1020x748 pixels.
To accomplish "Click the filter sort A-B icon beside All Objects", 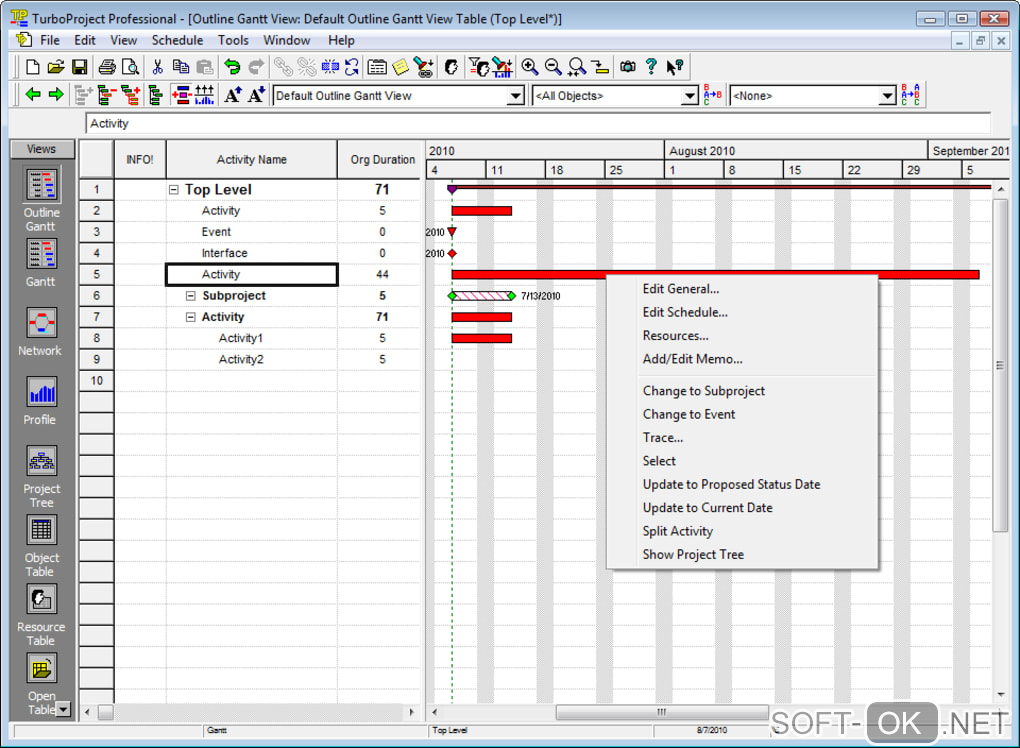I will (x=712, y=95).
